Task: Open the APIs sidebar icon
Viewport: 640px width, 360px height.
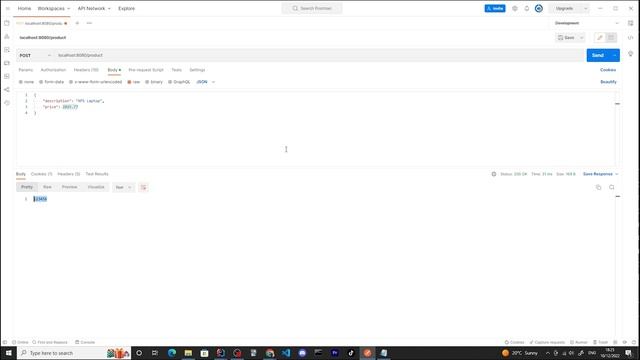Action: (7, 37)
